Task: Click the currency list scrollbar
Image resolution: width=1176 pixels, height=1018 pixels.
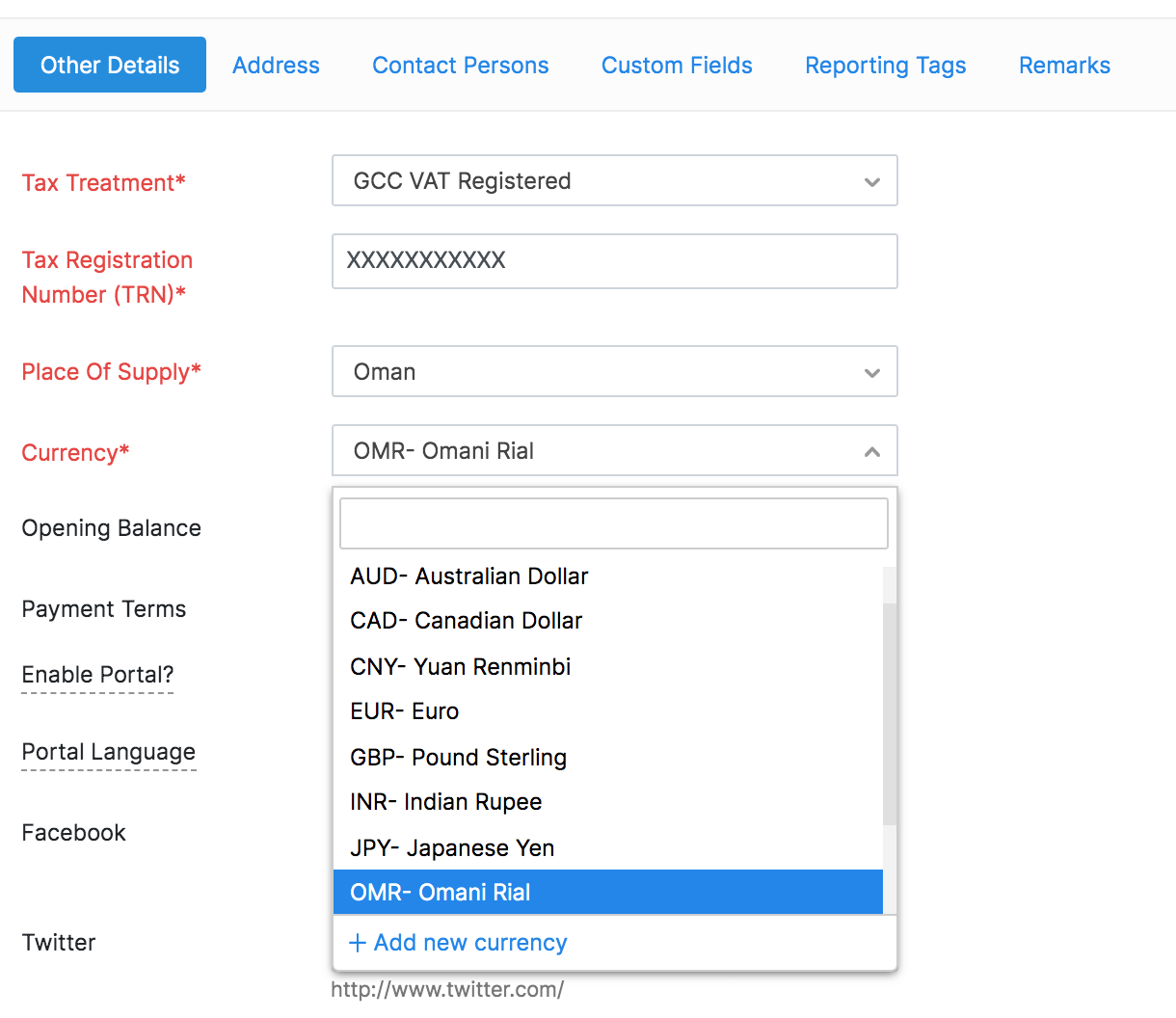Action: tap(890, 713)
